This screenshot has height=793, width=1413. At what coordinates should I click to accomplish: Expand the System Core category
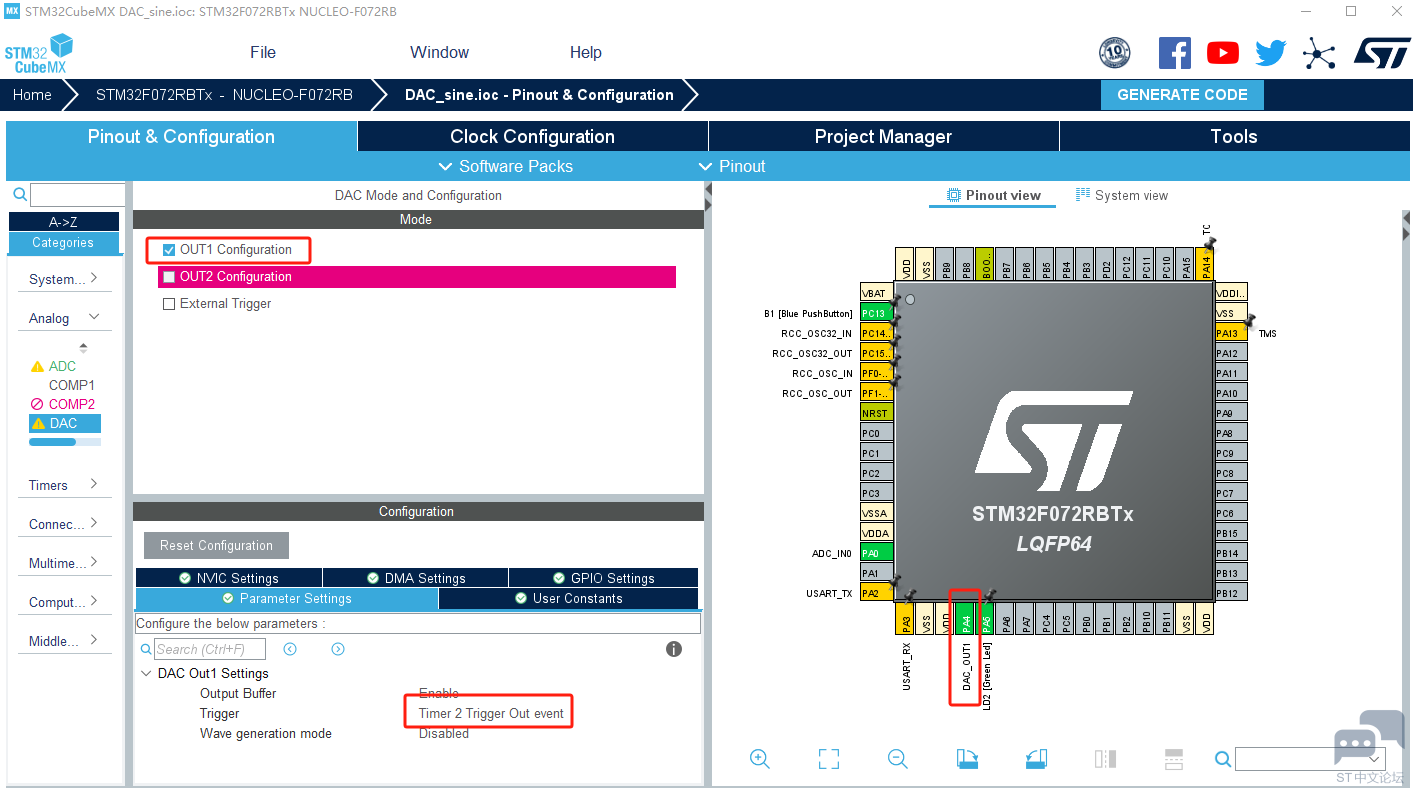point(64,279)
